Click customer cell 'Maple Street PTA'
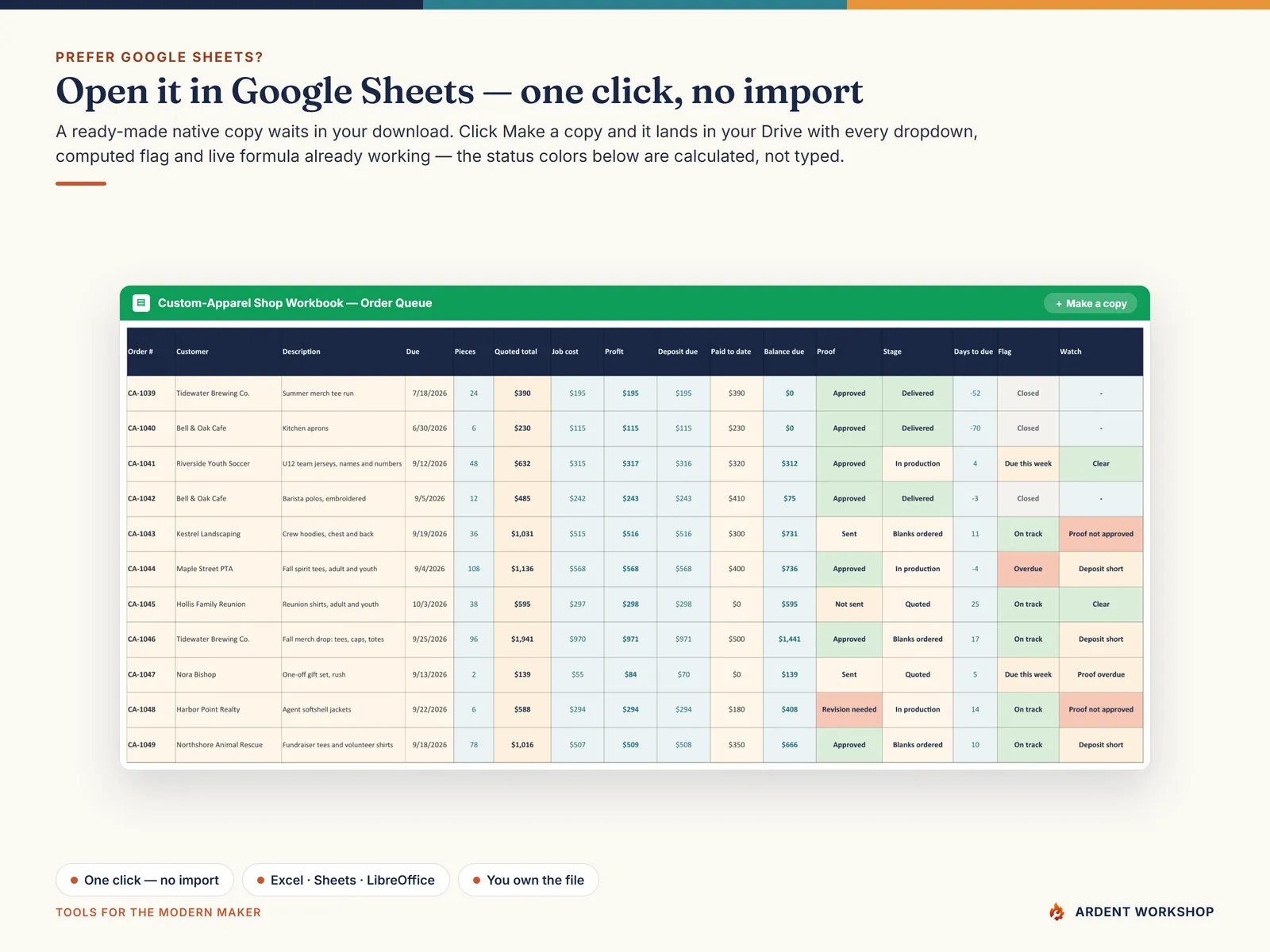1270x952 pixels. tap(228, 569)
